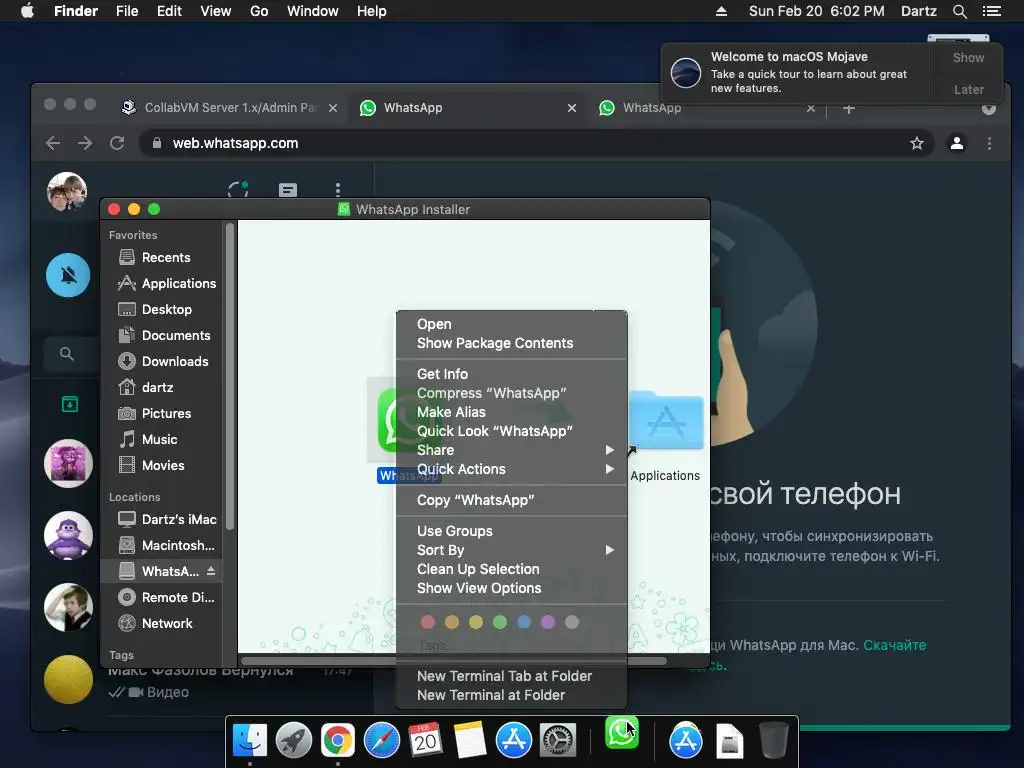
Task: Apply the purple tag color
Action: [548, 622]
